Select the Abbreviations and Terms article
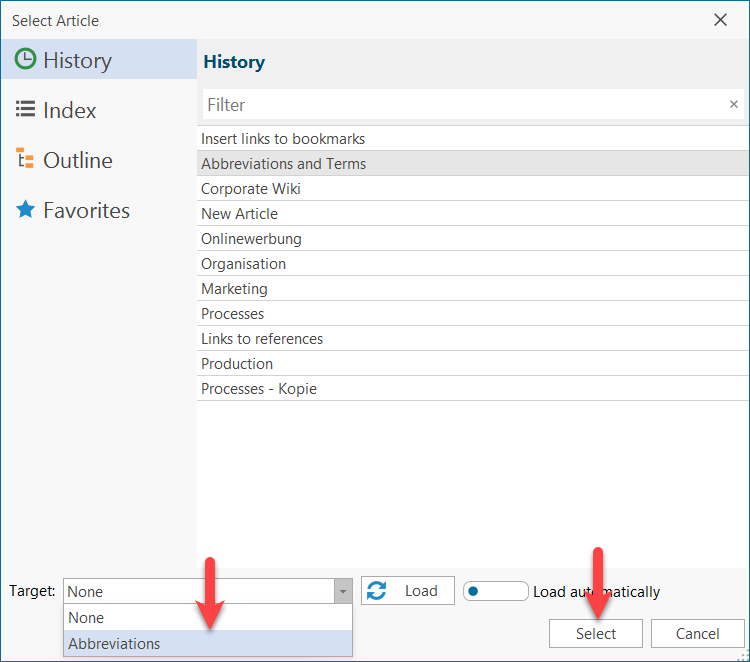 (284, 164)
